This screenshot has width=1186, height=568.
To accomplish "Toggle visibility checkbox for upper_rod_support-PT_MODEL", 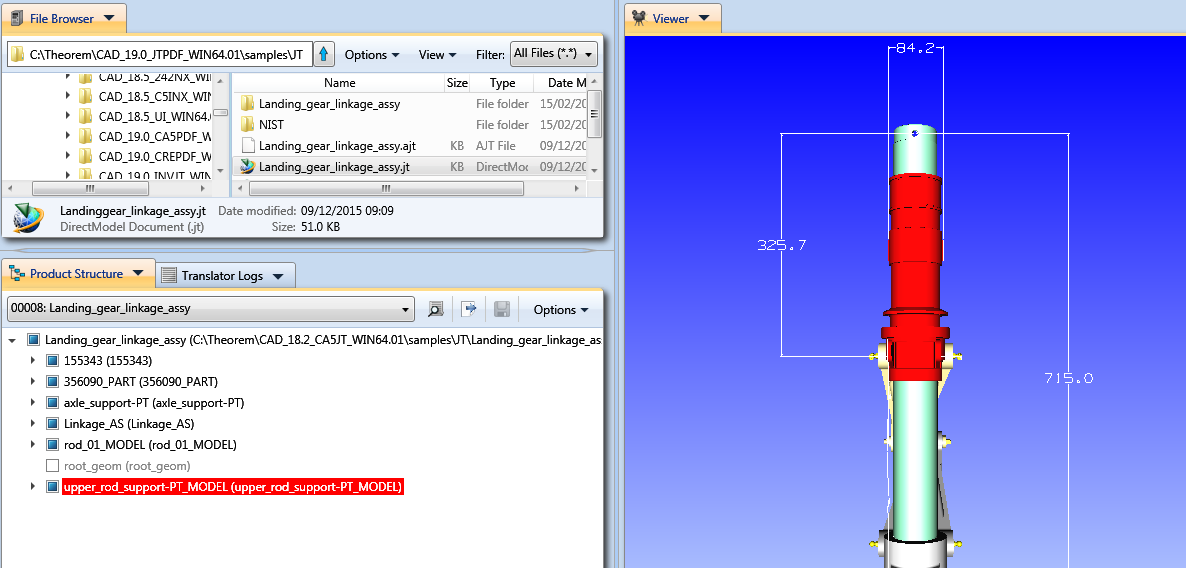I will [52, 486].
